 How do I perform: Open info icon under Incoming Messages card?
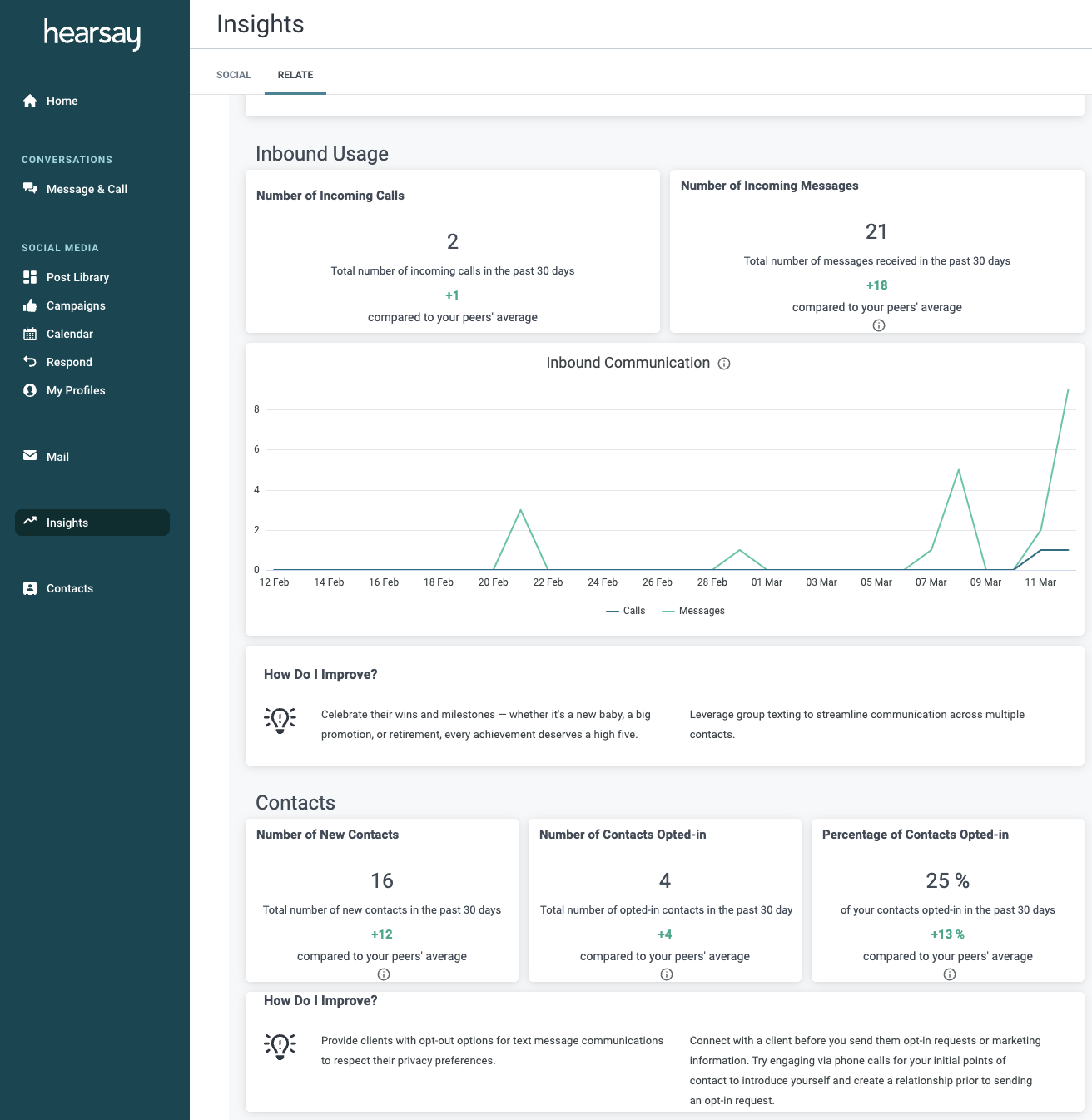tap(879, 325)
